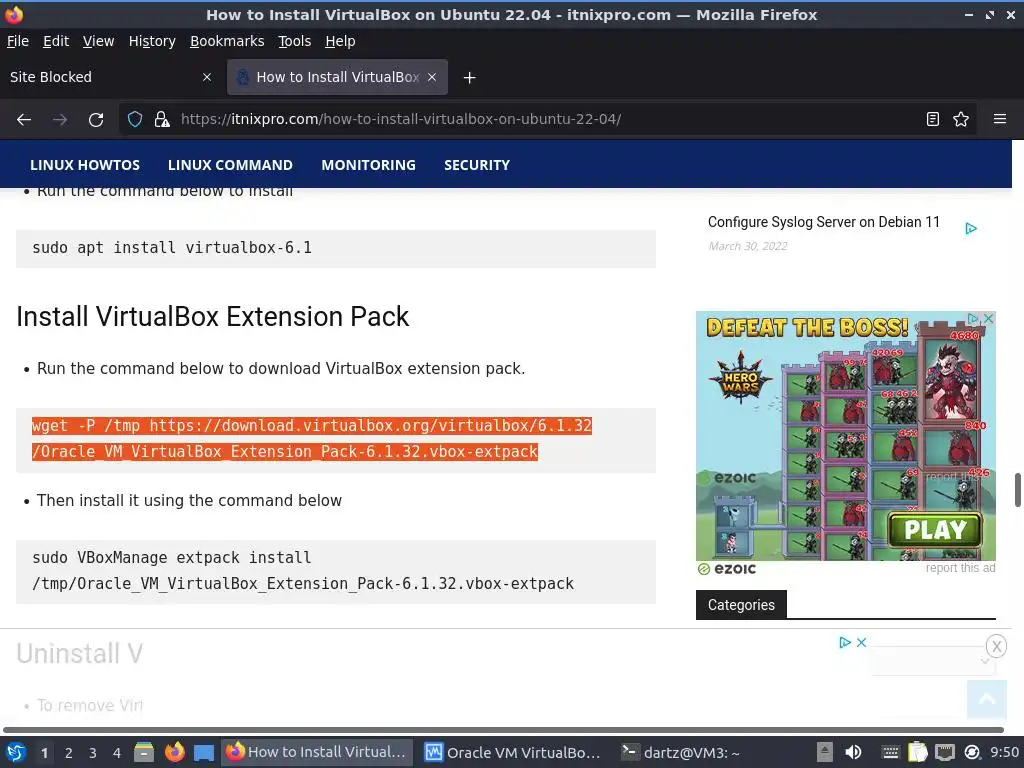Click keyboard layout tray icon
This screenshot has height=768, width=1024.
click(890, 753)
